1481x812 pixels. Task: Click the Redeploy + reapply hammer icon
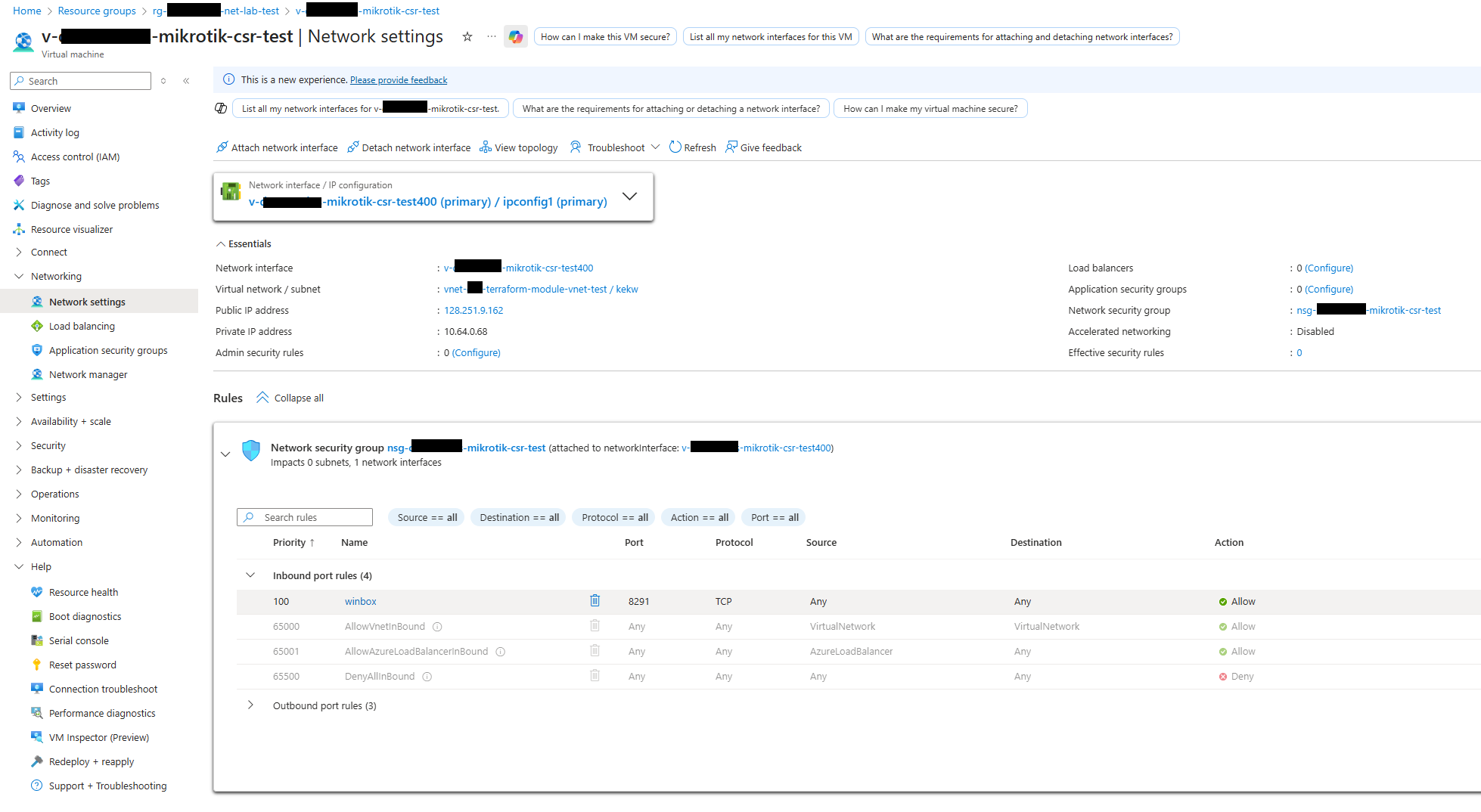37,761
